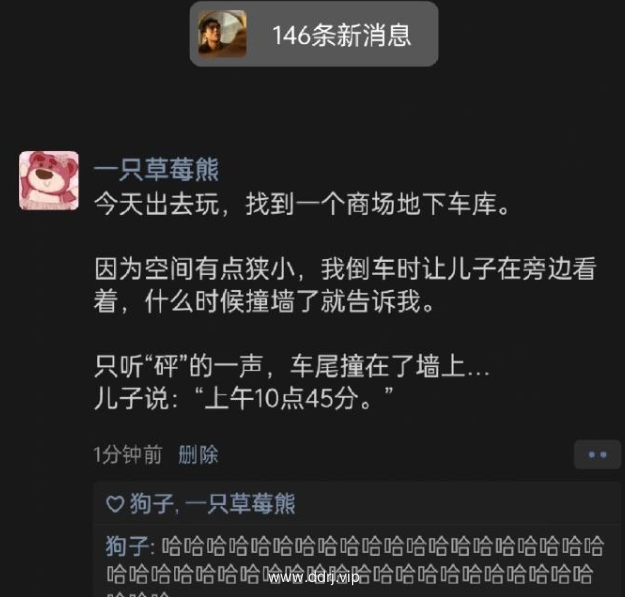The height and width of the screenshot is (597, 625).
Task: Open 一只草莓熊 in the likes list
Action: pos(240,504)
